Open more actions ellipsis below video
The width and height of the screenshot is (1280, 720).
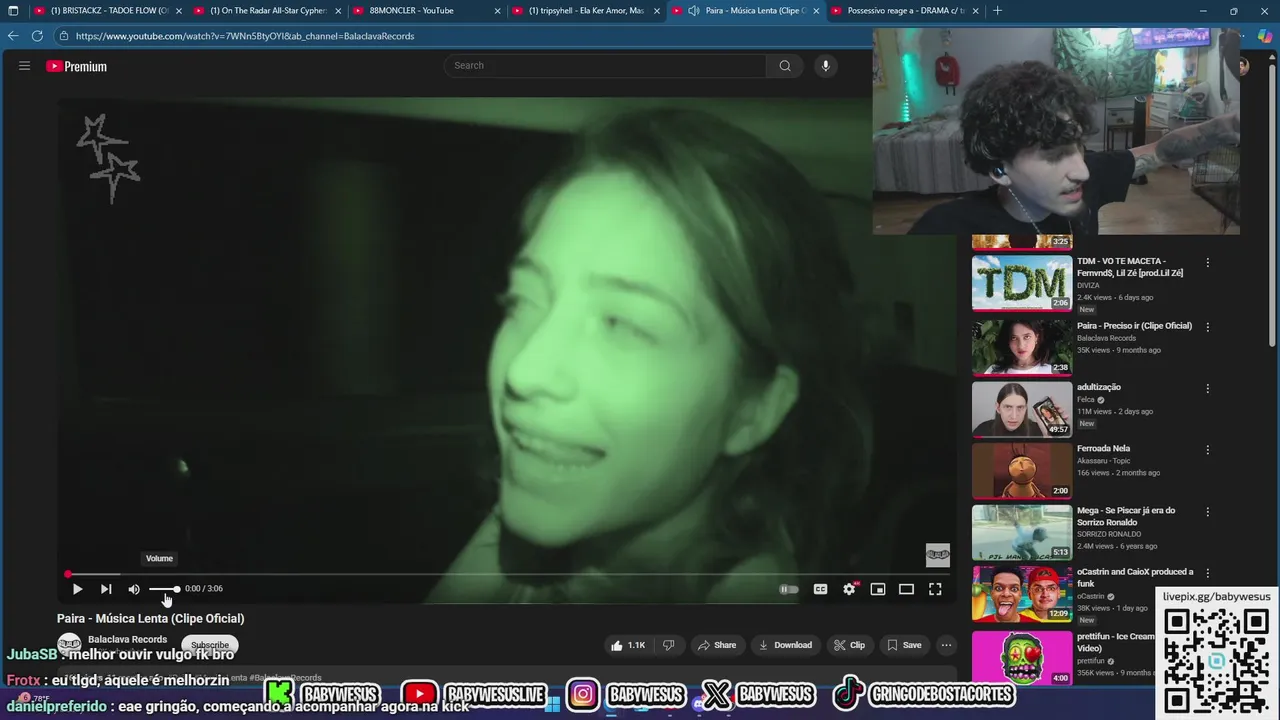[946, 645]
